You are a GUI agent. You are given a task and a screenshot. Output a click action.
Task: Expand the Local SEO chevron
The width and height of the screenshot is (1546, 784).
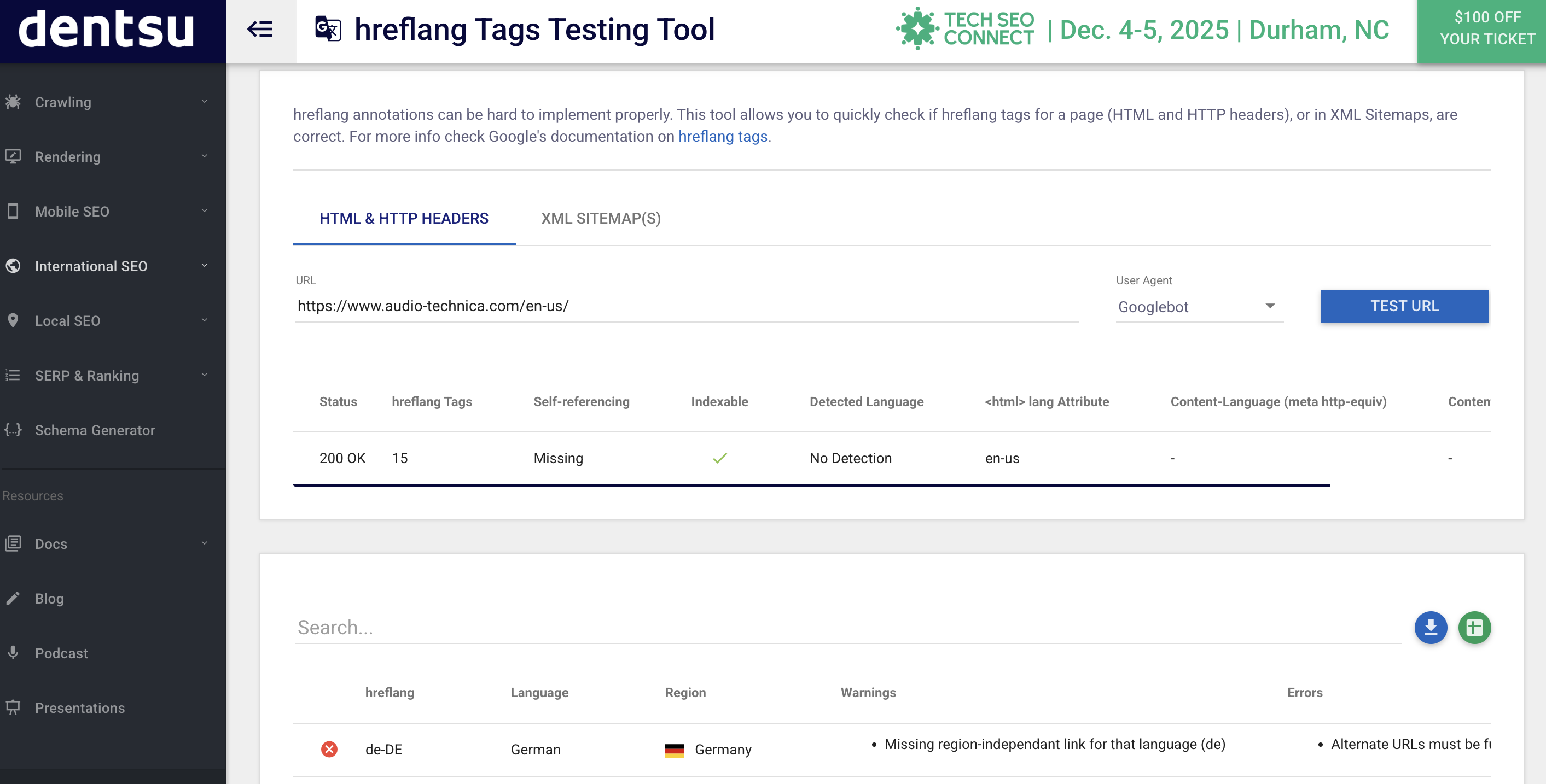(205, 320)
